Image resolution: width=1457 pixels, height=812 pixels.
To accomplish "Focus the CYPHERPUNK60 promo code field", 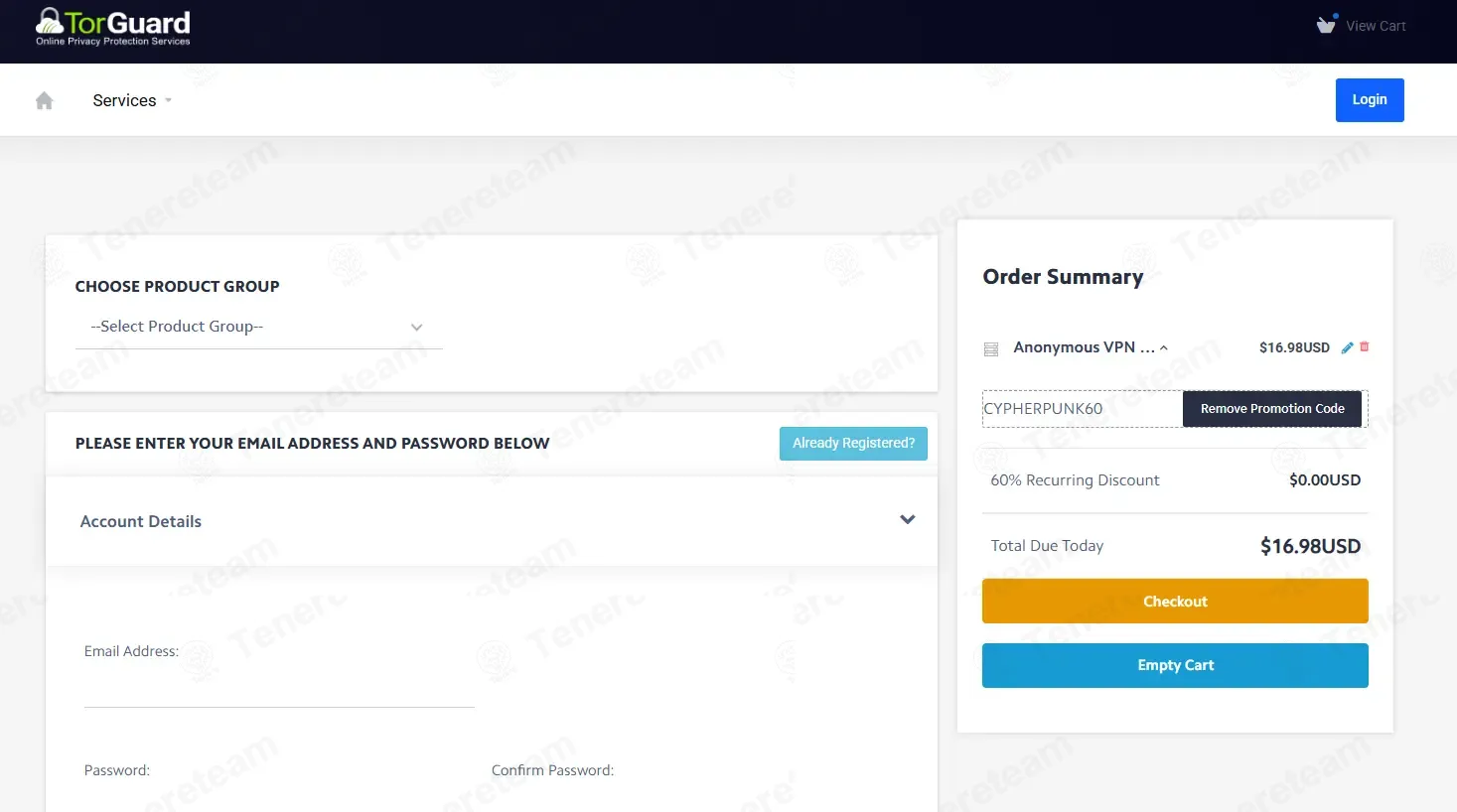I will [1083, 409].
